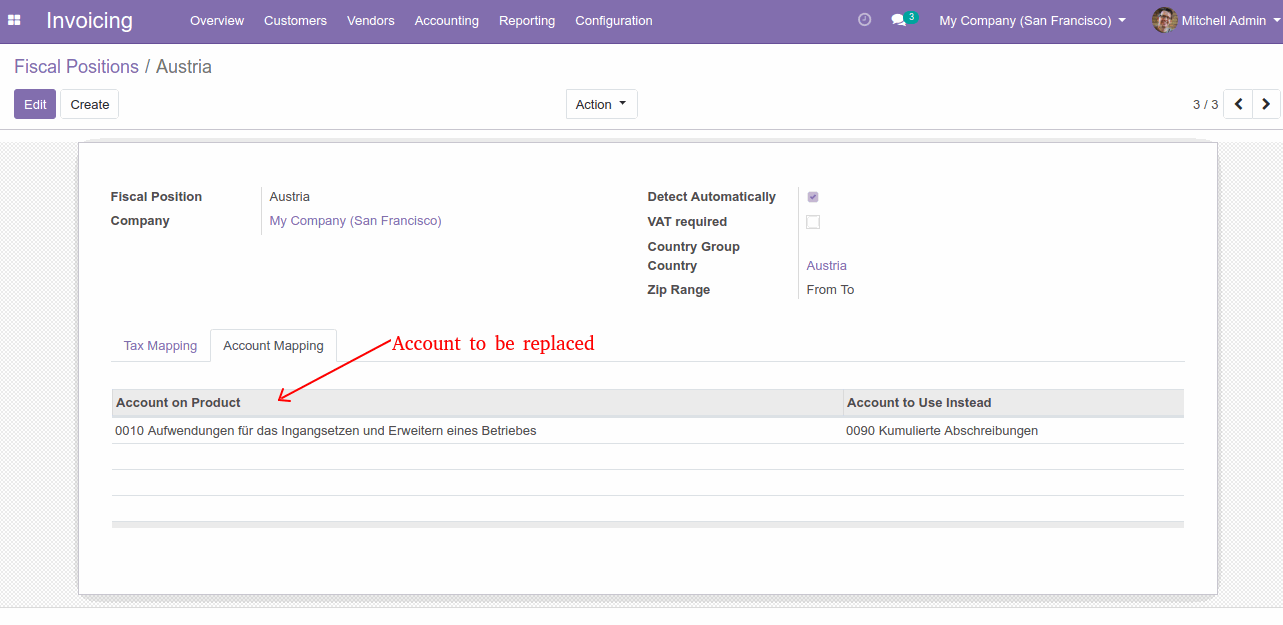1283x625 pixels.
Task: Open the Customers menu
Action: click(x=295, y=20)
